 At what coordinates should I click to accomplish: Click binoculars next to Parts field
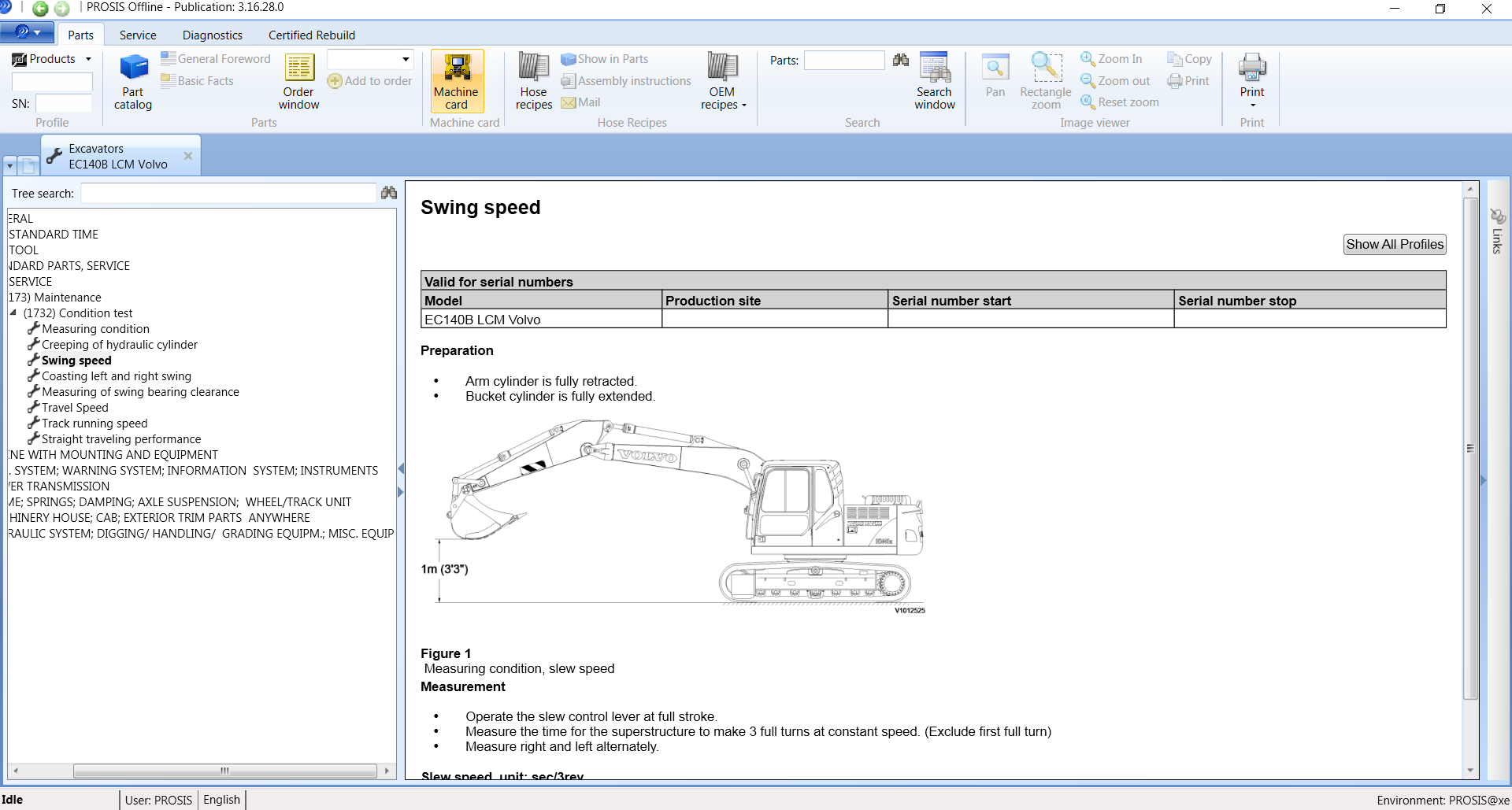coord(901,60)
